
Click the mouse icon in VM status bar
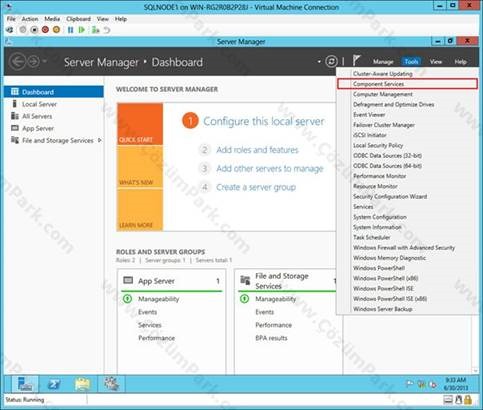click(x=459, y=400)
